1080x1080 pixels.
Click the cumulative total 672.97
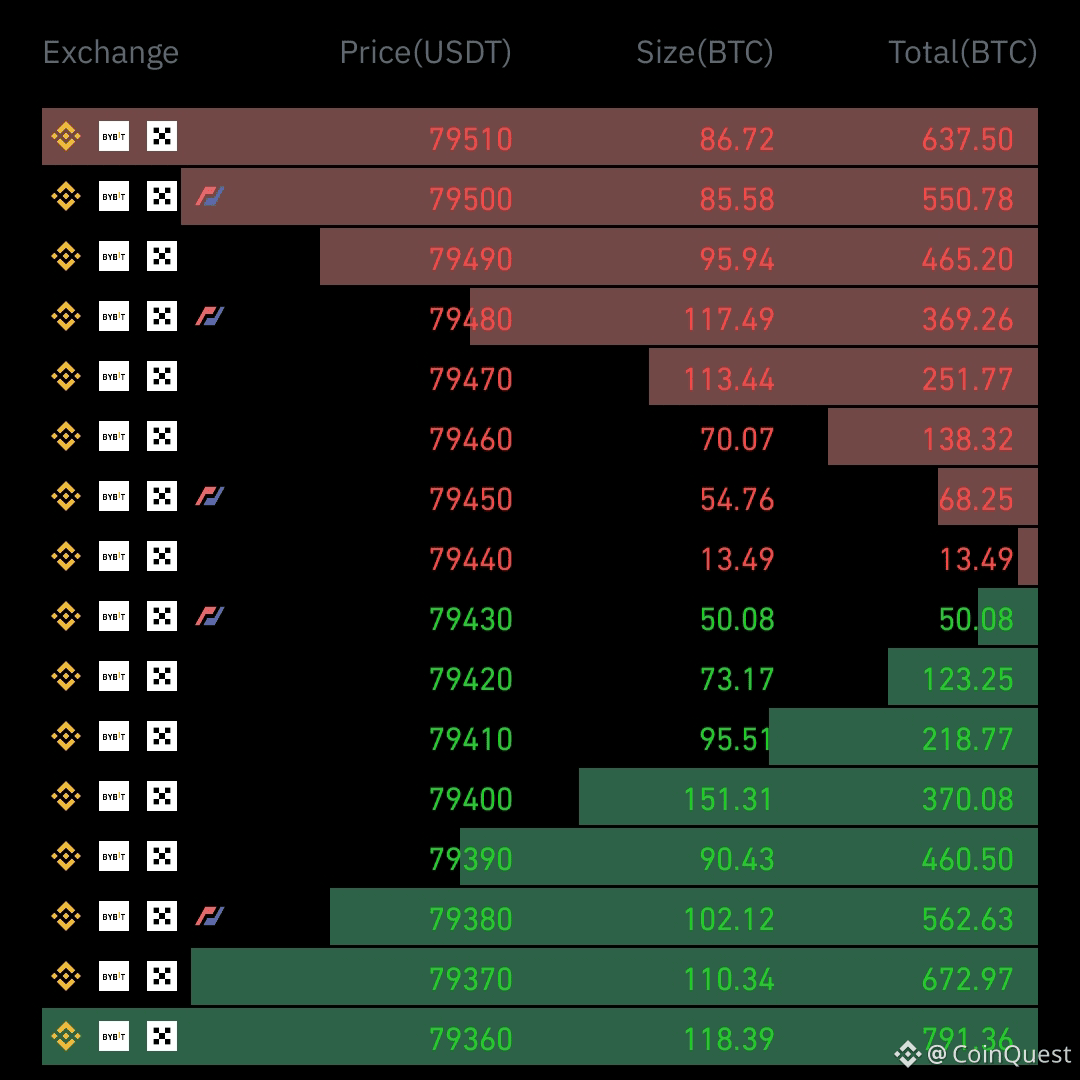coord(968,979)
